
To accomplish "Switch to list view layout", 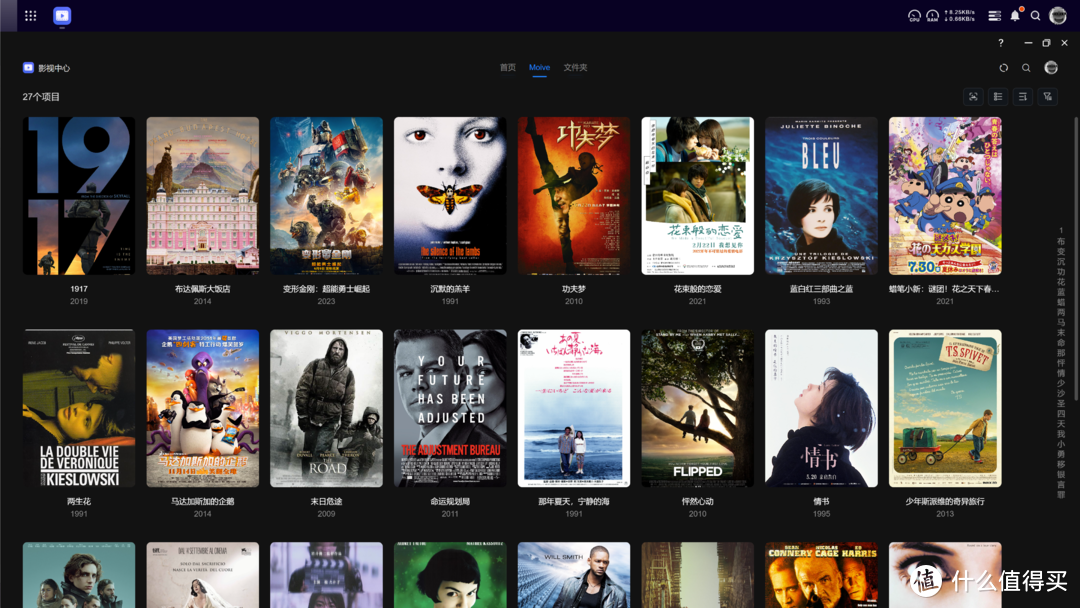I will 998,96.
